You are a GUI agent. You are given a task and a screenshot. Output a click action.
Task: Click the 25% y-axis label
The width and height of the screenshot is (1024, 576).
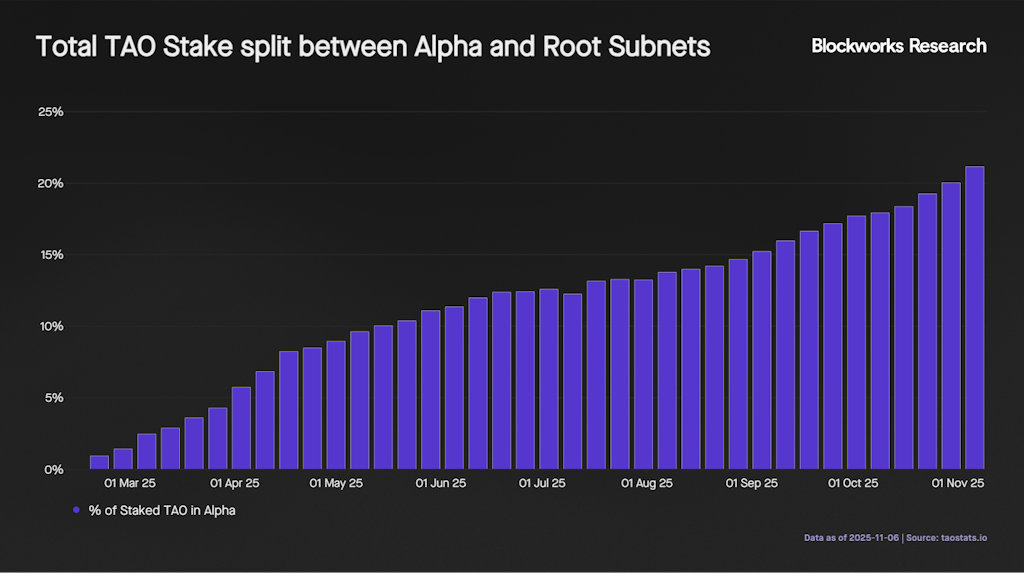(x=51, y=112)
